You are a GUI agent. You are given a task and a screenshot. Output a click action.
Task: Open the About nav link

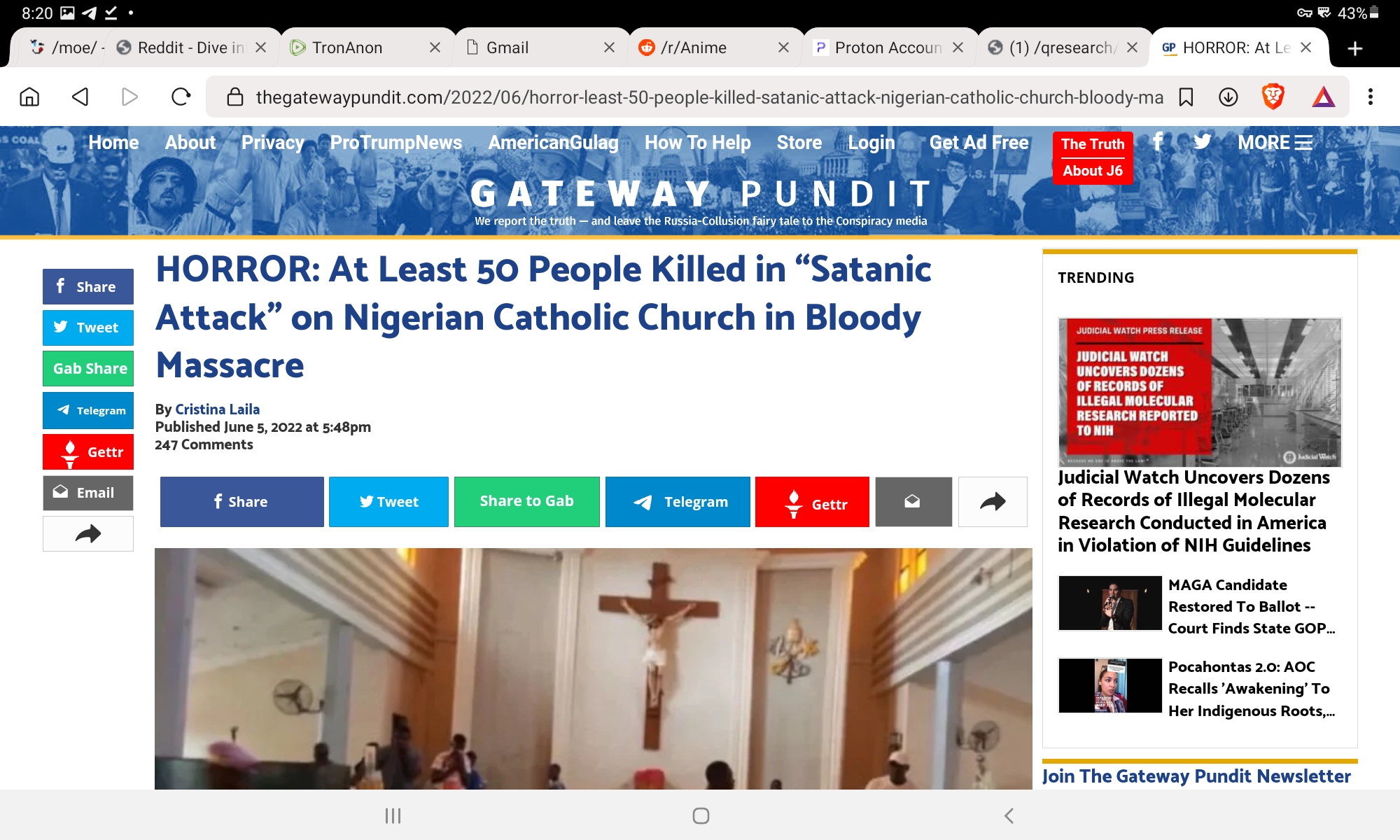pyautogui.click(x=190, y=143)
